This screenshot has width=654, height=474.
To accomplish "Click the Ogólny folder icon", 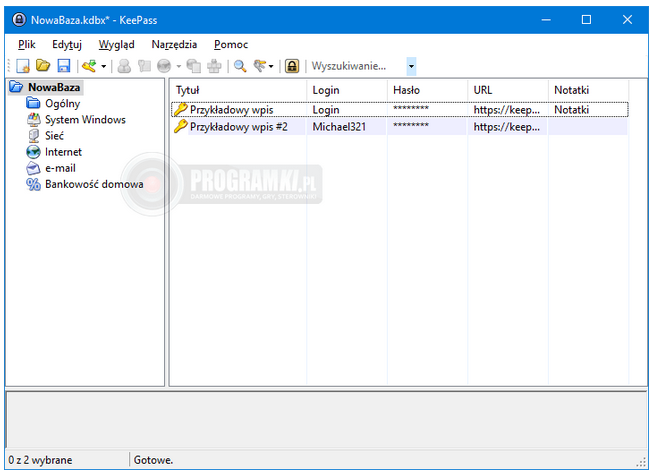I will pos(33,103).
